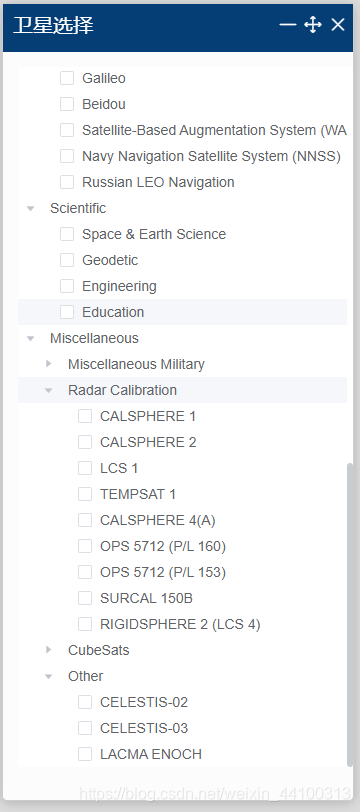The height and width of the screenshot is (812, 360).
Task: Expand the CubeSats node
Action: pyautogui.click(x=49, y=650)
